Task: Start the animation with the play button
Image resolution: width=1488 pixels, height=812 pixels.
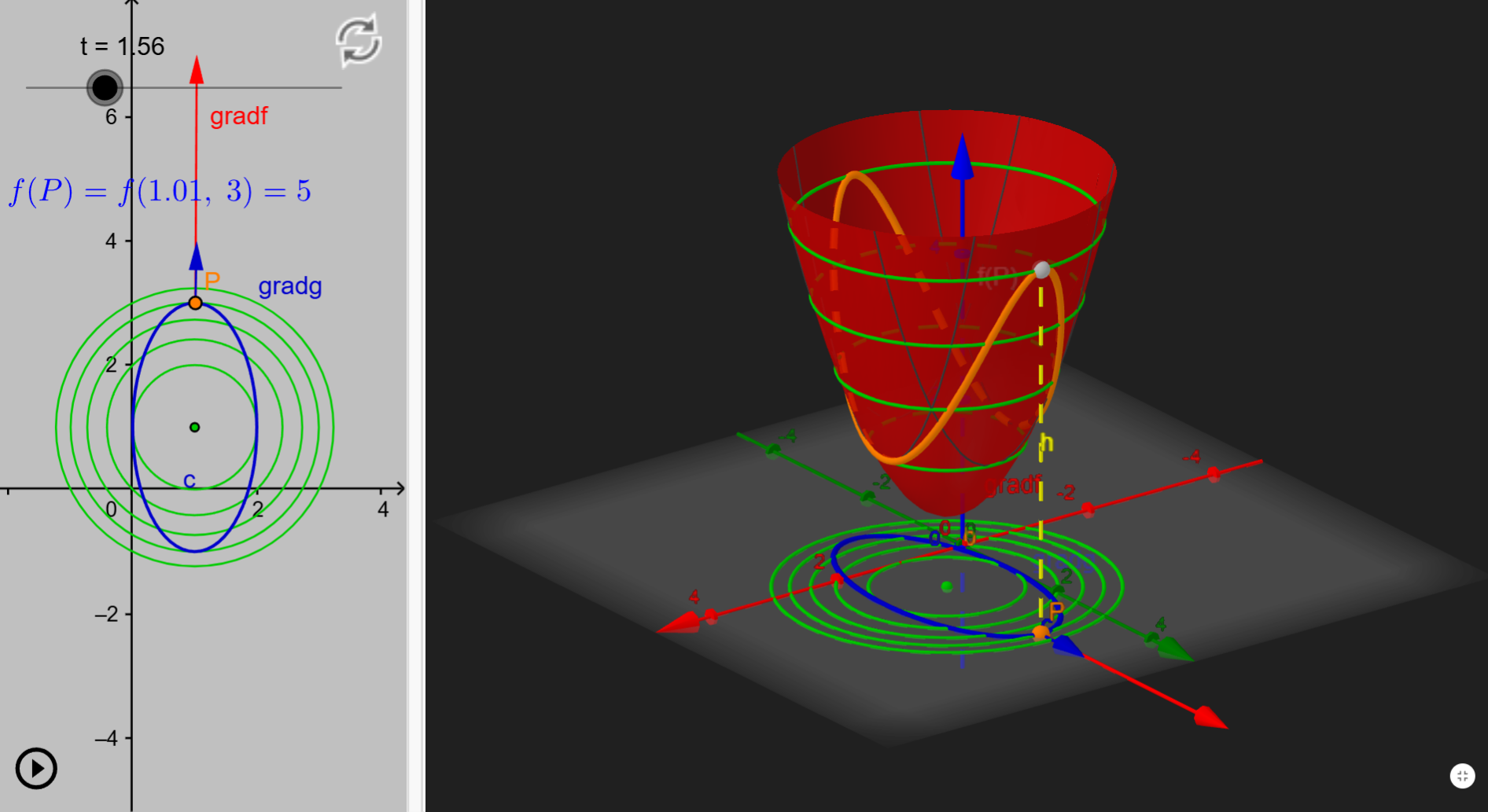Action: [36, 768]
